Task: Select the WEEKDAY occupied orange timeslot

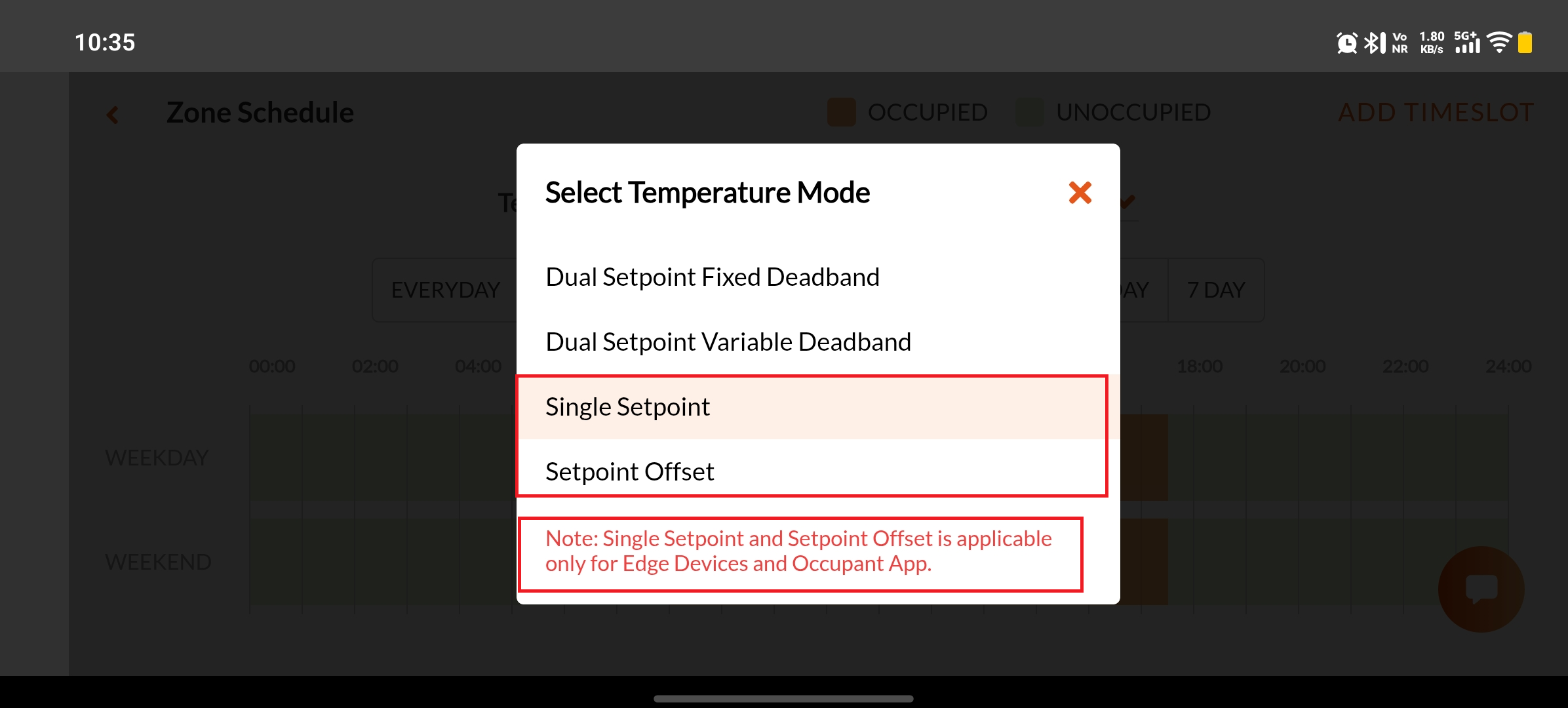Action: tap(1144, 458)
